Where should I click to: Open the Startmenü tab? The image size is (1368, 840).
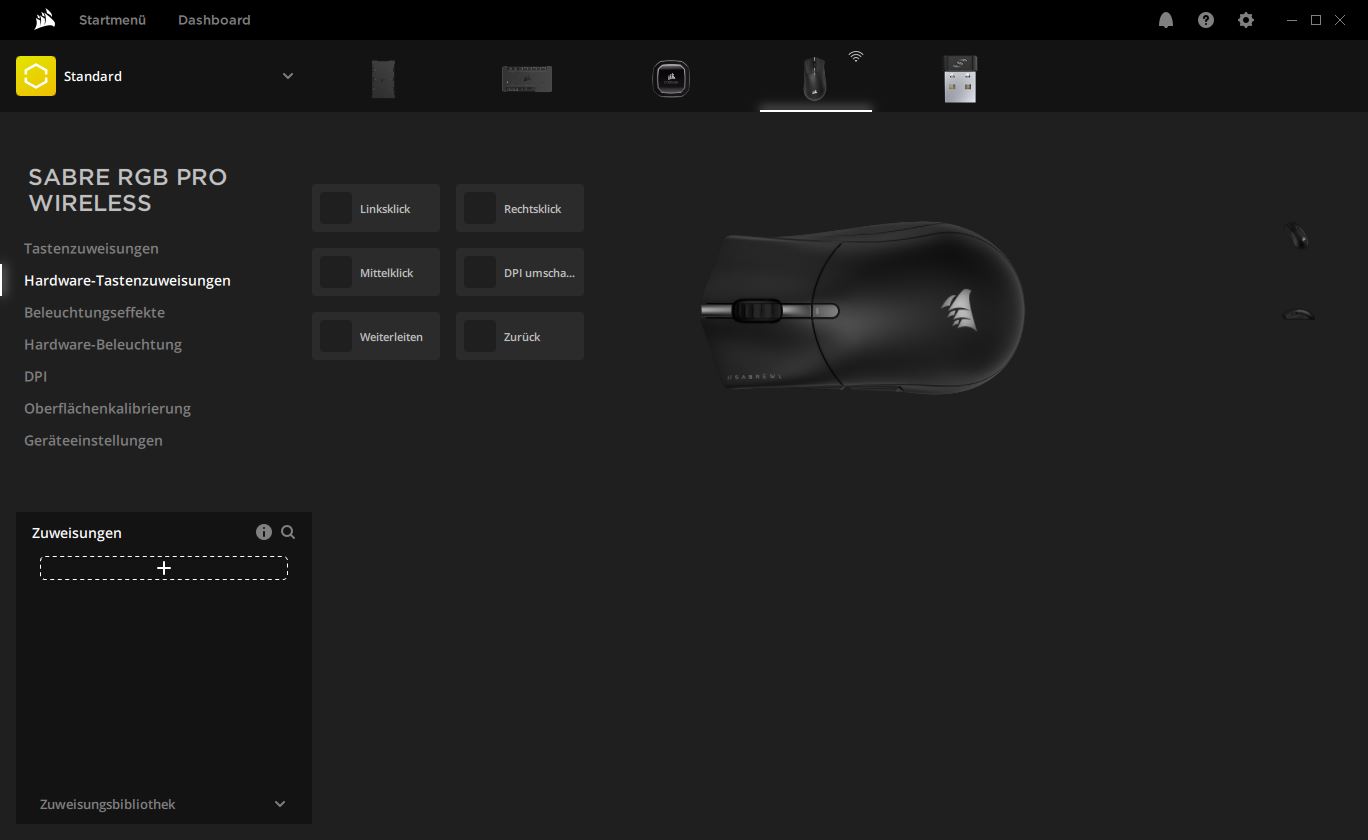pos(113,20)
